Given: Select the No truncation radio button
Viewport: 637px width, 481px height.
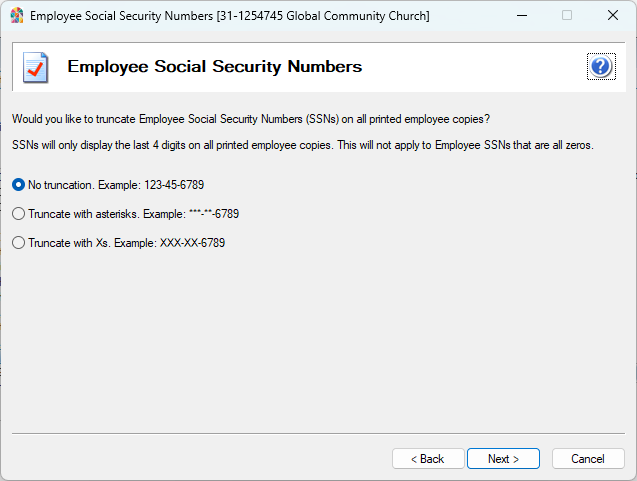Looking at the screenshot, I should coord(18,185).
